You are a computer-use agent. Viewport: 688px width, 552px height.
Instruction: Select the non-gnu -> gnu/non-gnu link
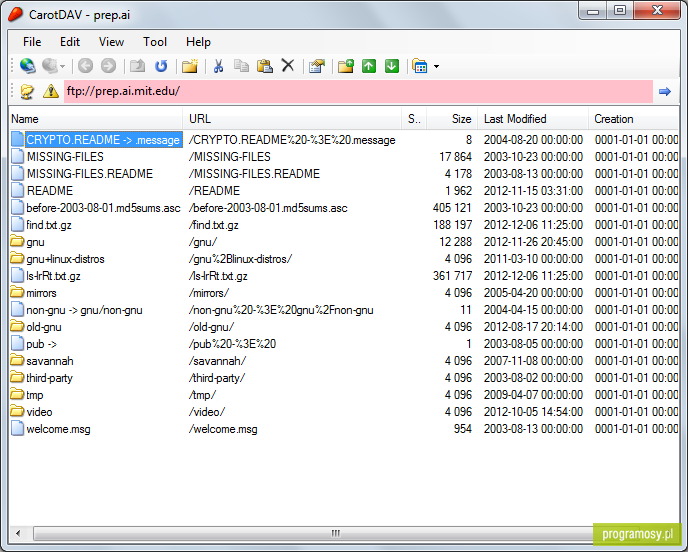point(84,310)
